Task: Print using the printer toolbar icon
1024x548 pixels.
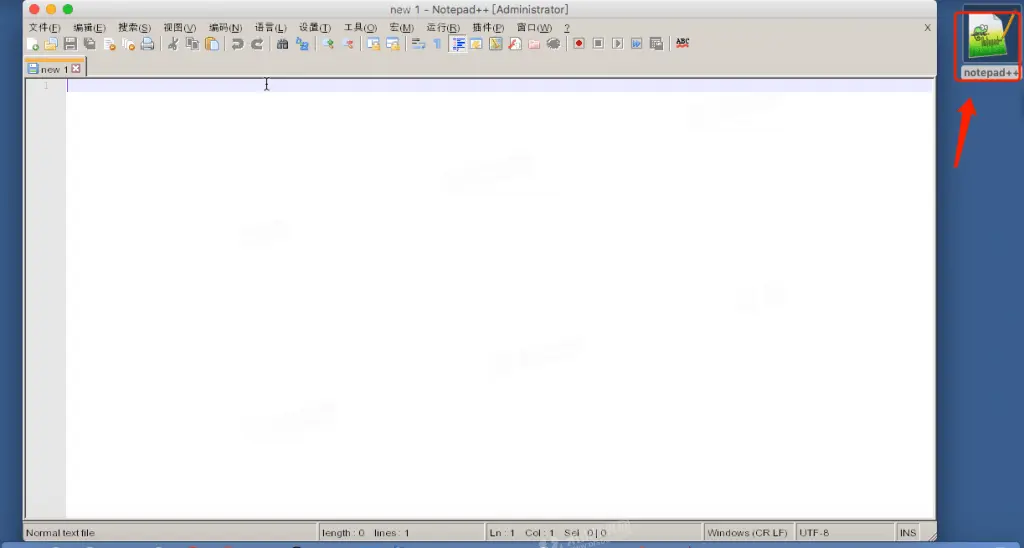Action: [x=148, y=44]
